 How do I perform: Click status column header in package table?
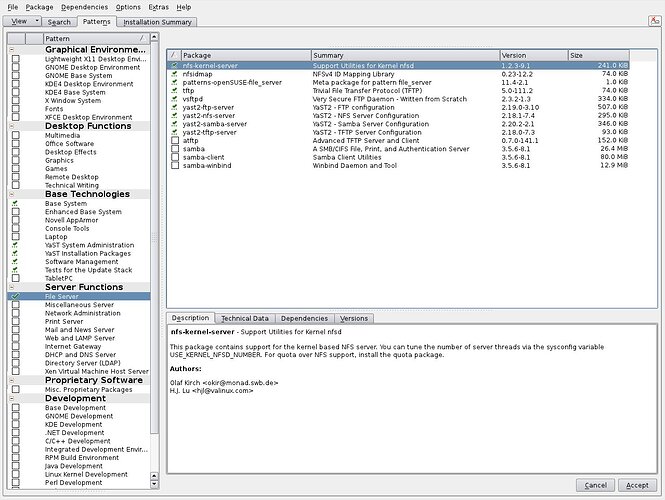pyautogui.click(x=174, y=56)
